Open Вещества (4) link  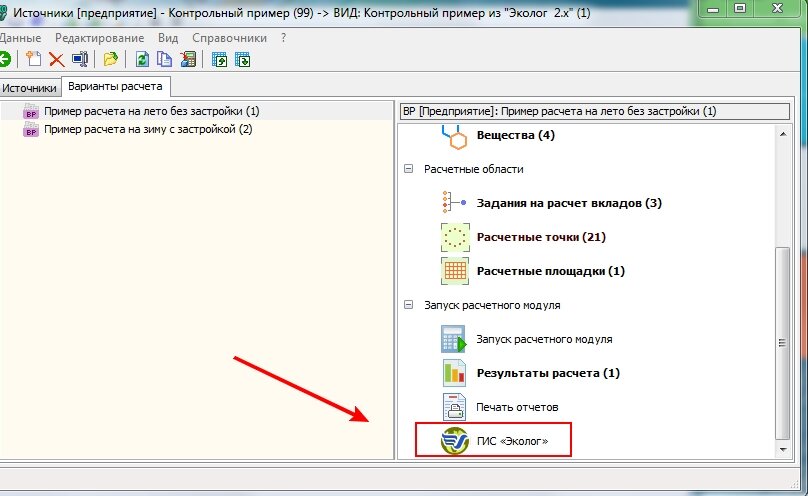515,135
